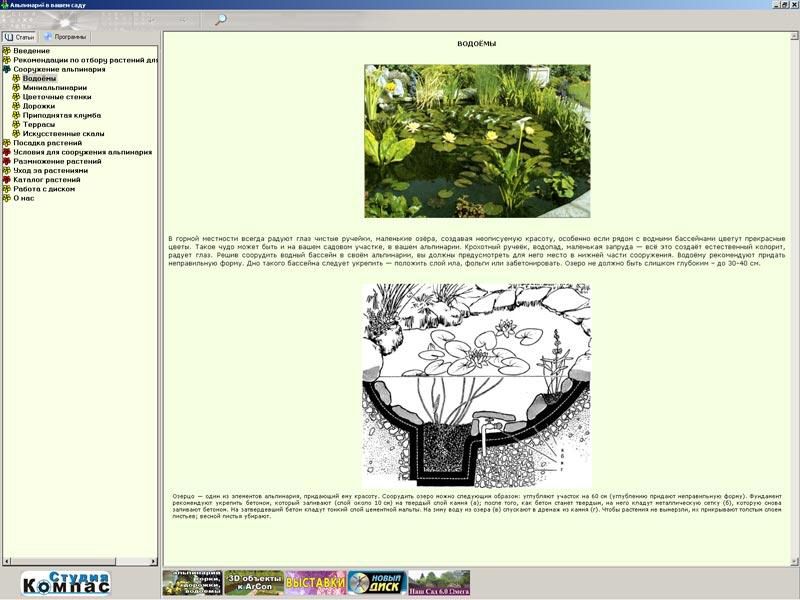This screenshot has height=600, width=800.
Task: Click the Выставки banner
Action: point(315,583)
